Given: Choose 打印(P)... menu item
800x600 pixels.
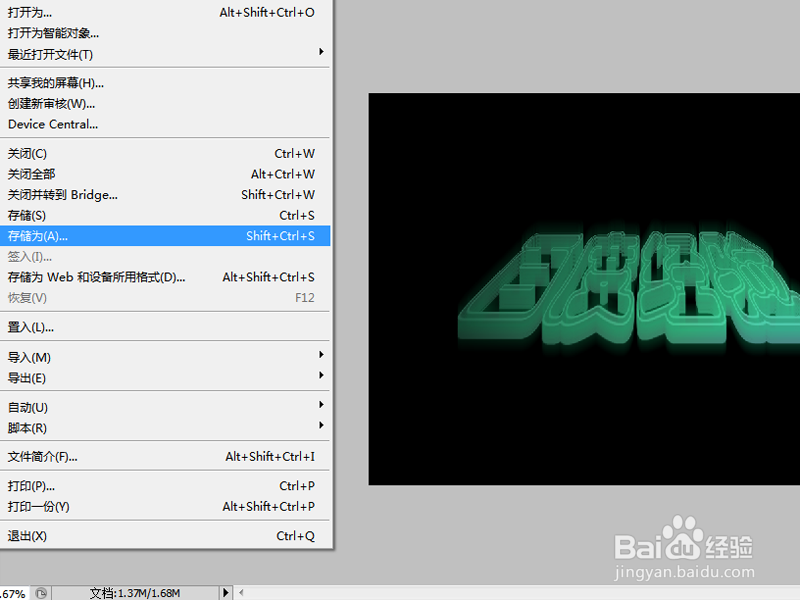Looking at the screenshot, I should [165, 486].
